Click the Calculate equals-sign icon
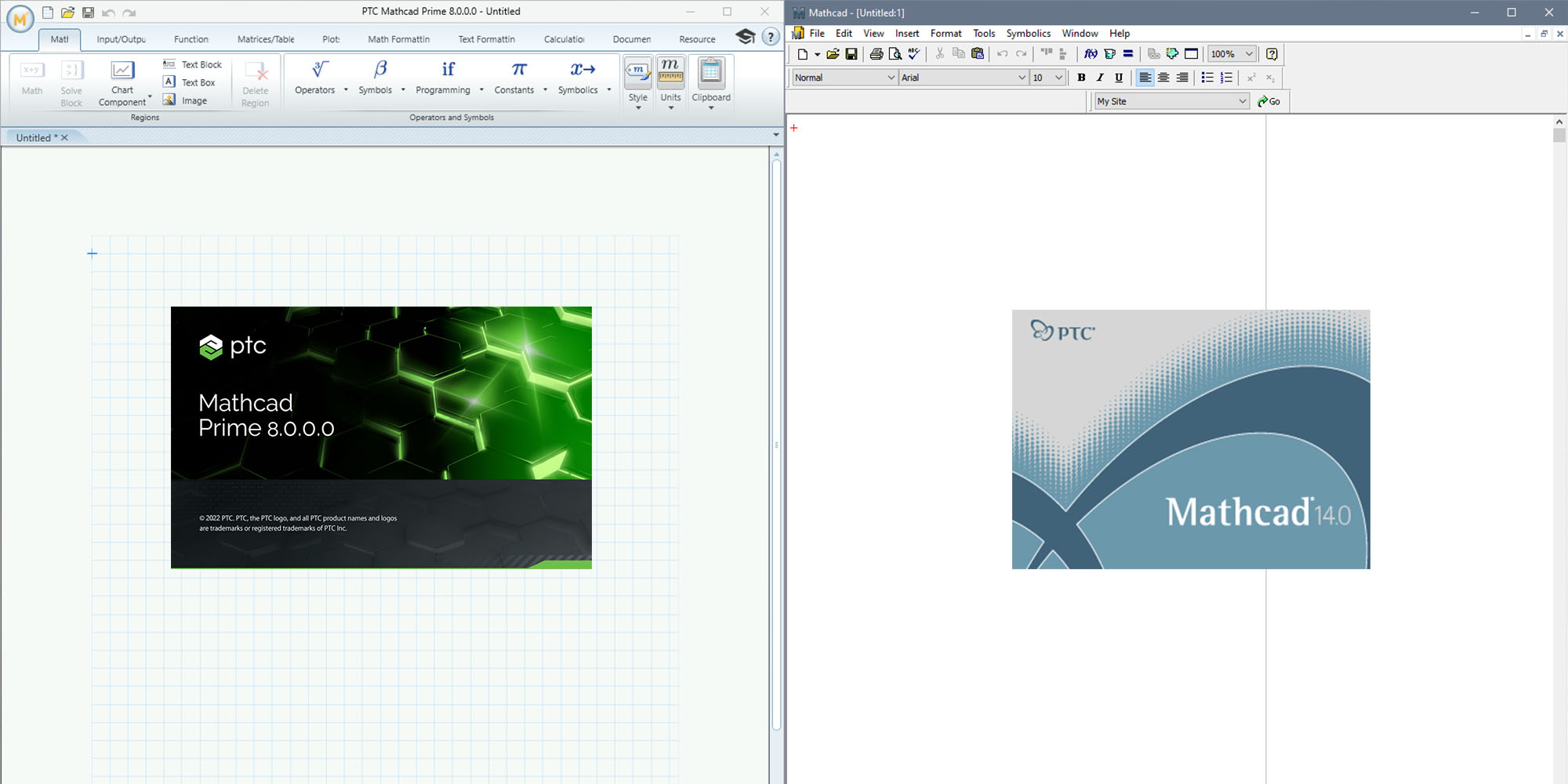Viewport: 1568px width, 784px height. [1128, 54]
